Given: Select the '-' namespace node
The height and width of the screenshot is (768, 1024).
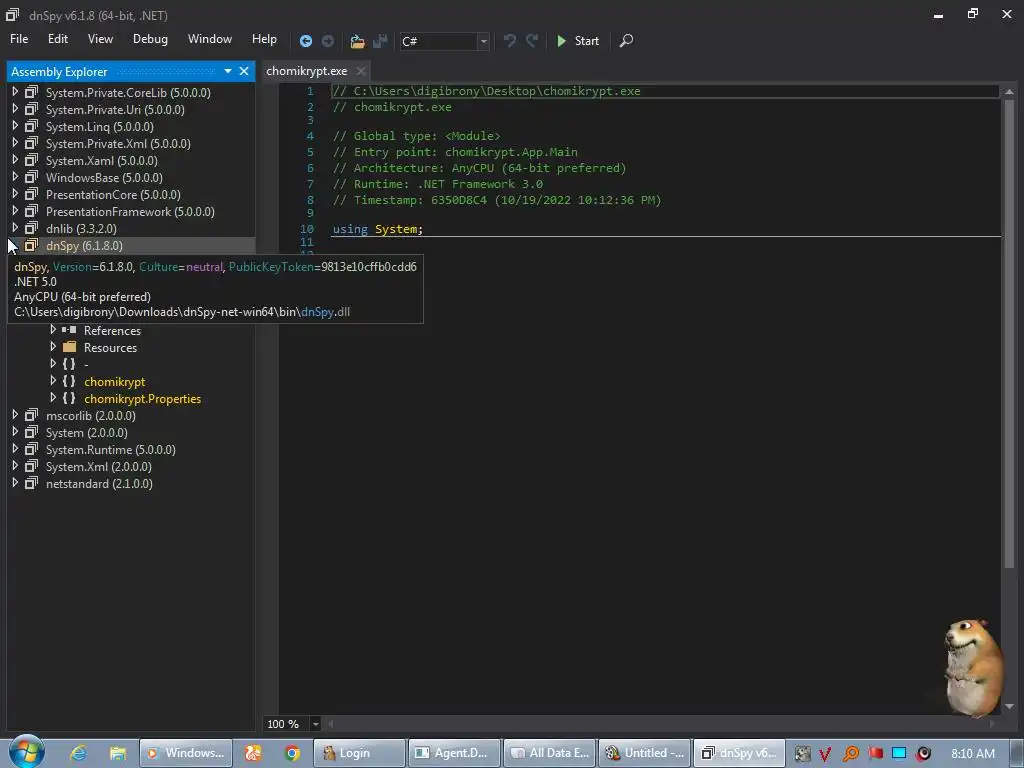Looking at the screenshot, I should (x=86, y=364).
